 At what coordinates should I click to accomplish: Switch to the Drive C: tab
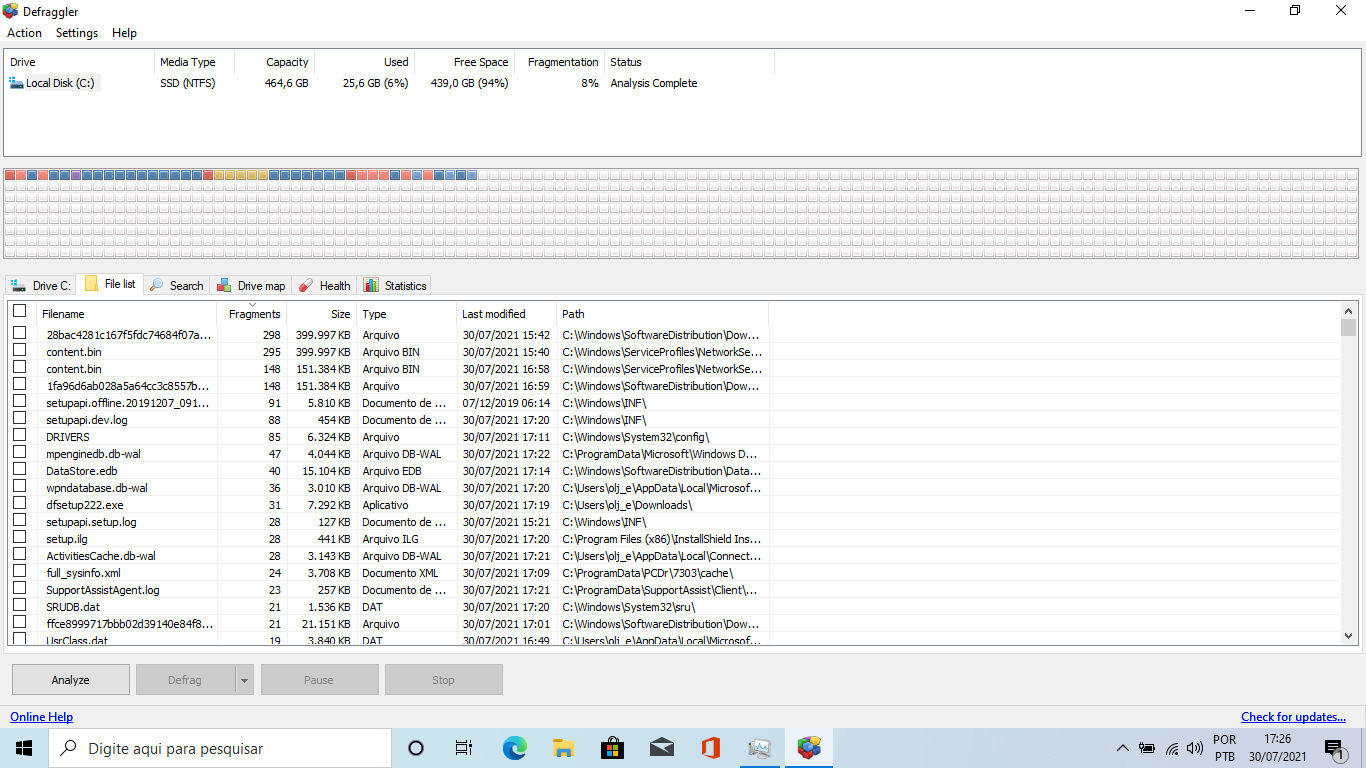point(41,285)
